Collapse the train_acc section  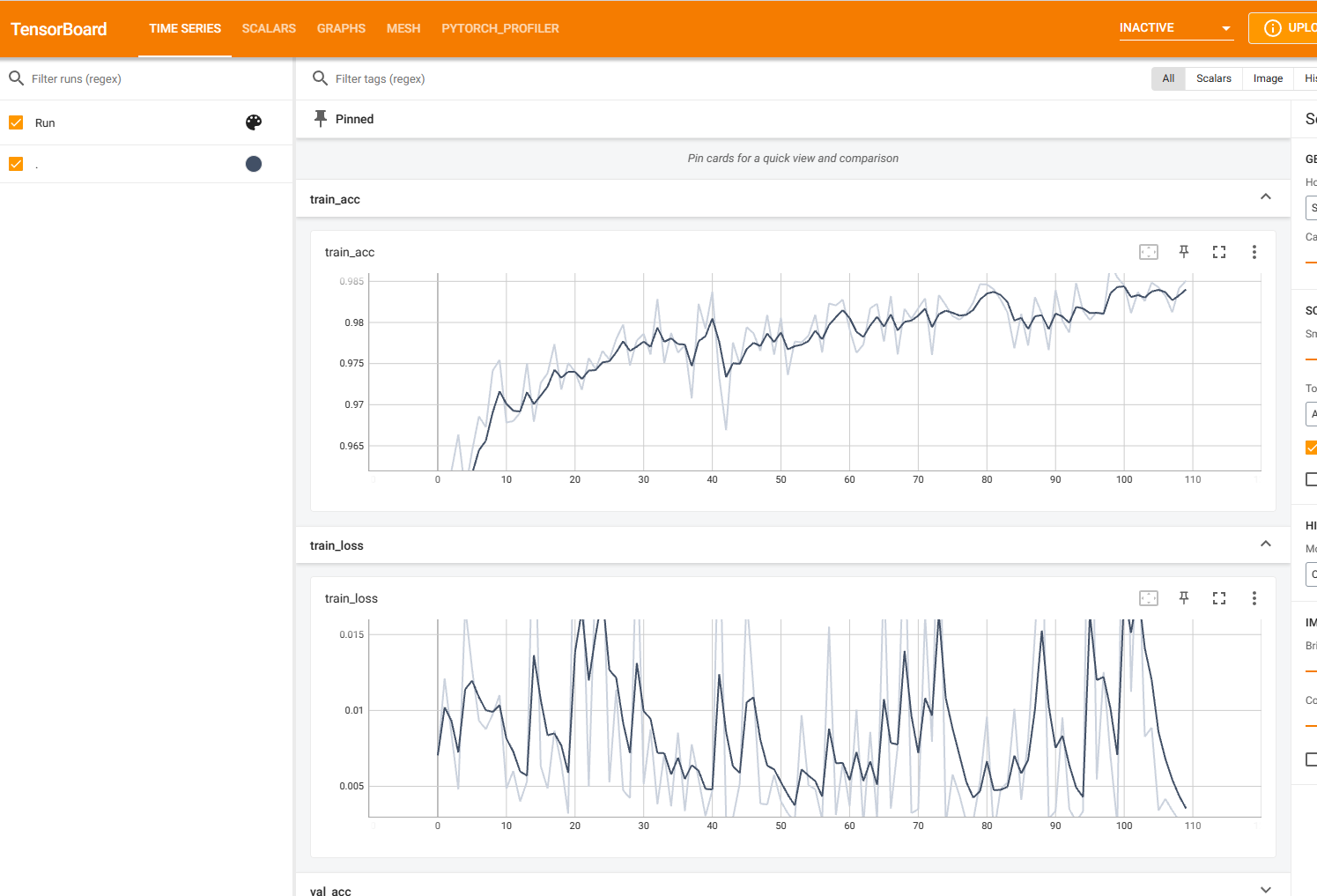pyautogui.click(x=1266, y=197)
